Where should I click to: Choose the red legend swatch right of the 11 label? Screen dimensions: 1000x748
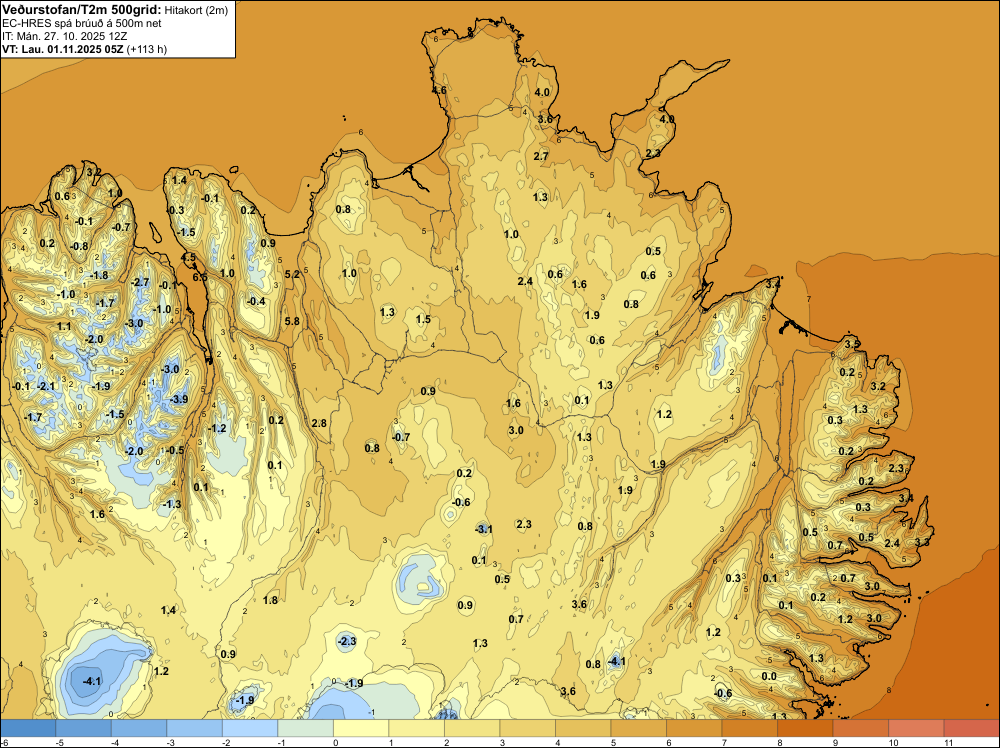tap(971, 728)
